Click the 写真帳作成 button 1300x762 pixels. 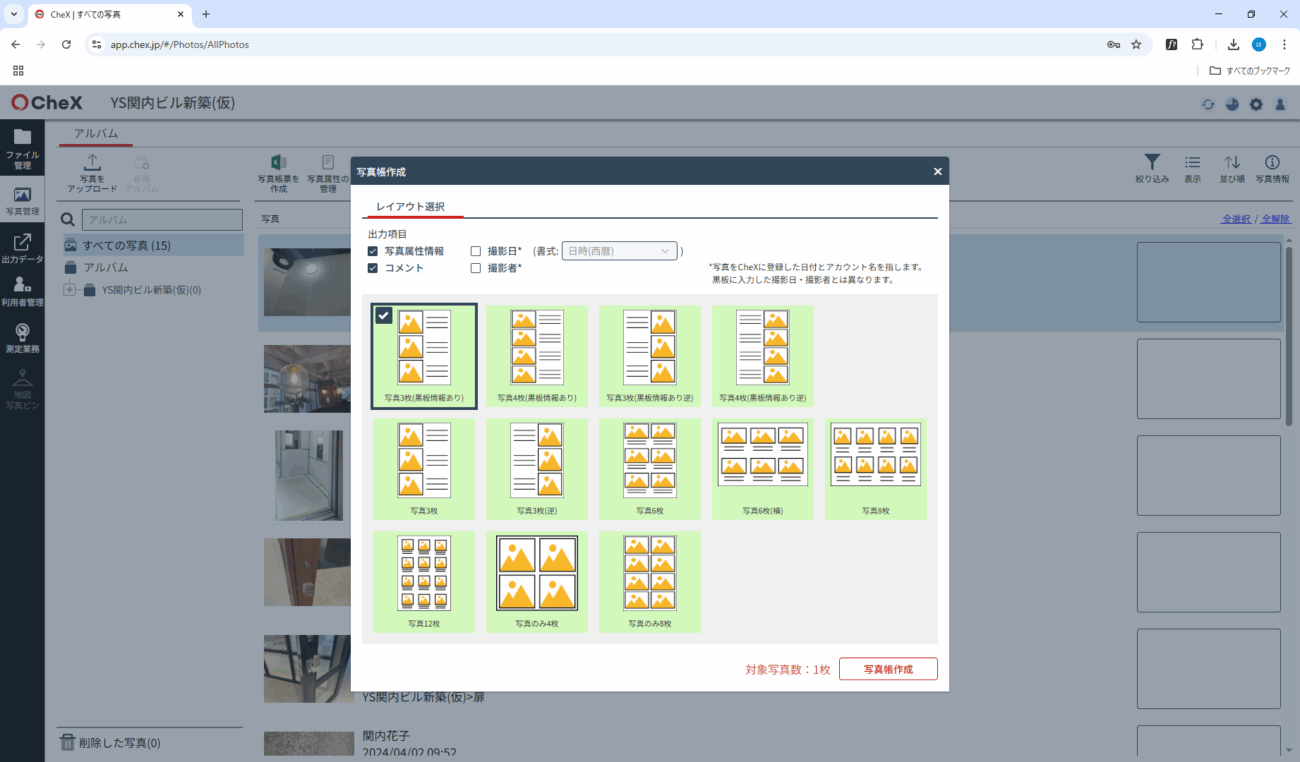(888, 669)
